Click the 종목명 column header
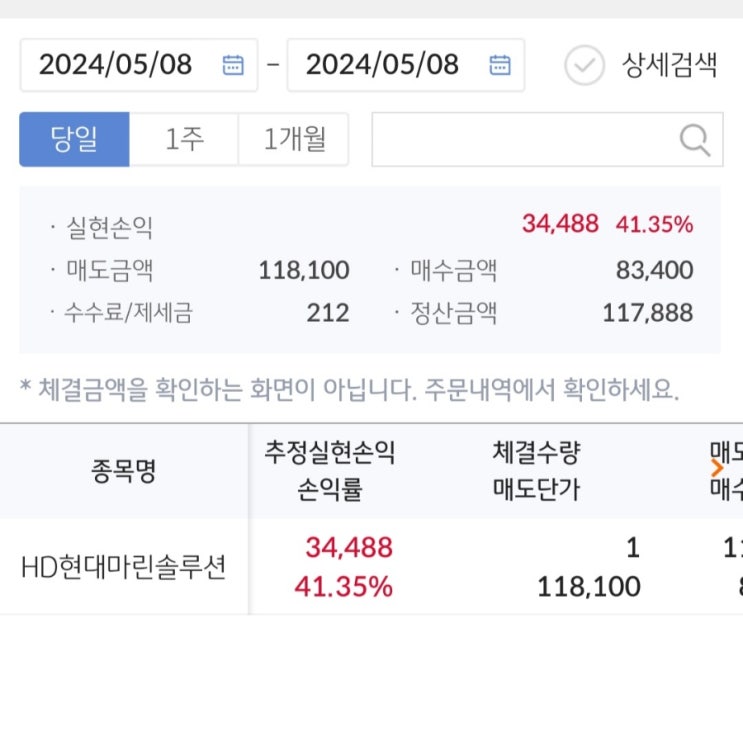 click(x=124, y=471)
